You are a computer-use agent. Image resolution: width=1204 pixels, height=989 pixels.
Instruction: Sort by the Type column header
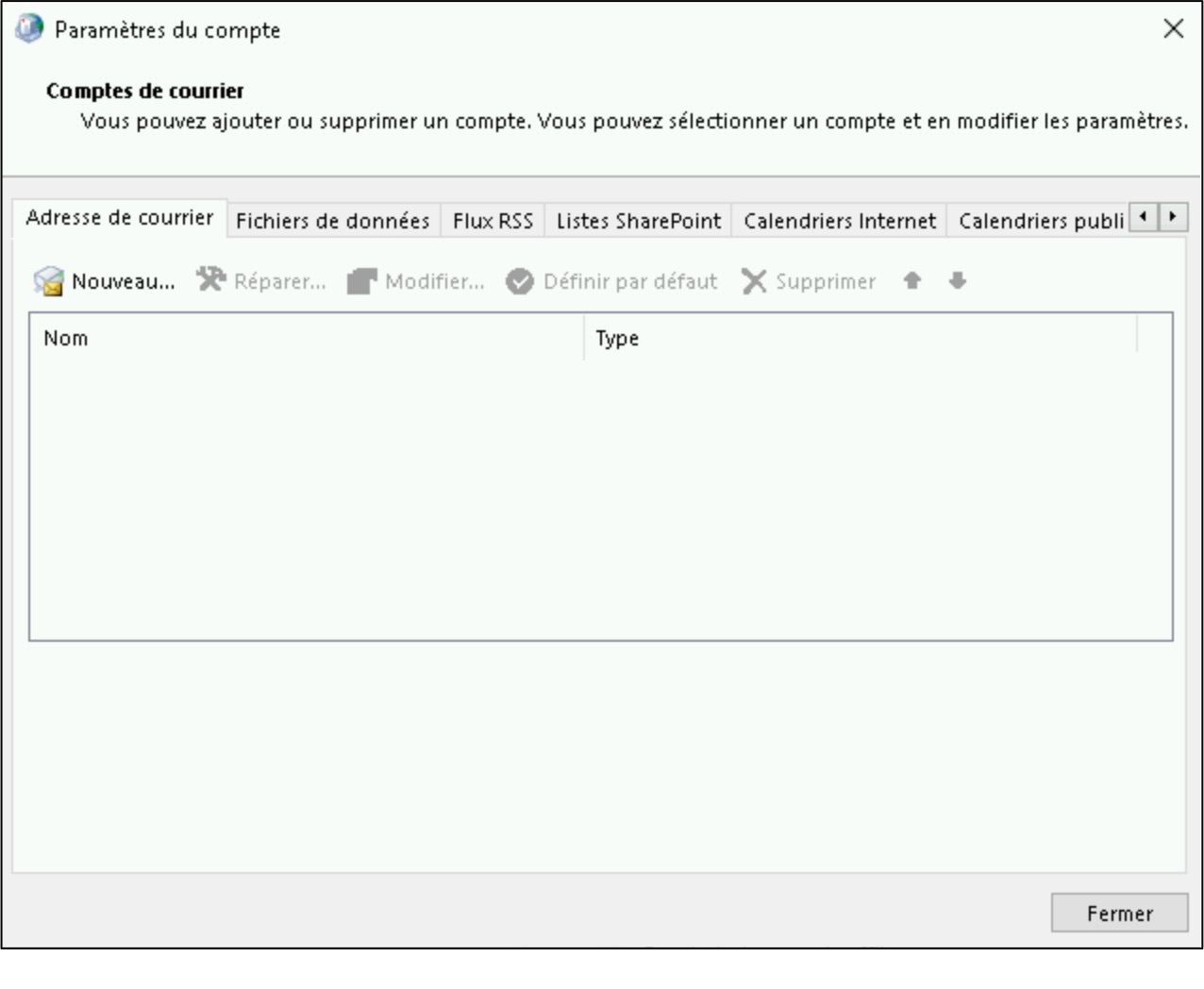click(861, 338)
